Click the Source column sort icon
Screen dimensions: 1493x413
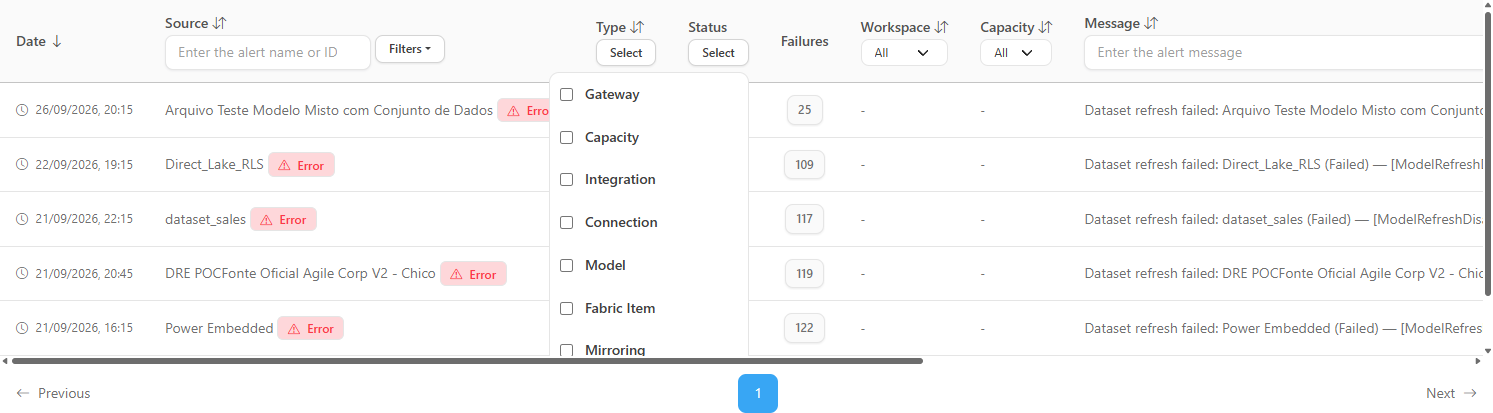[220, 23]
